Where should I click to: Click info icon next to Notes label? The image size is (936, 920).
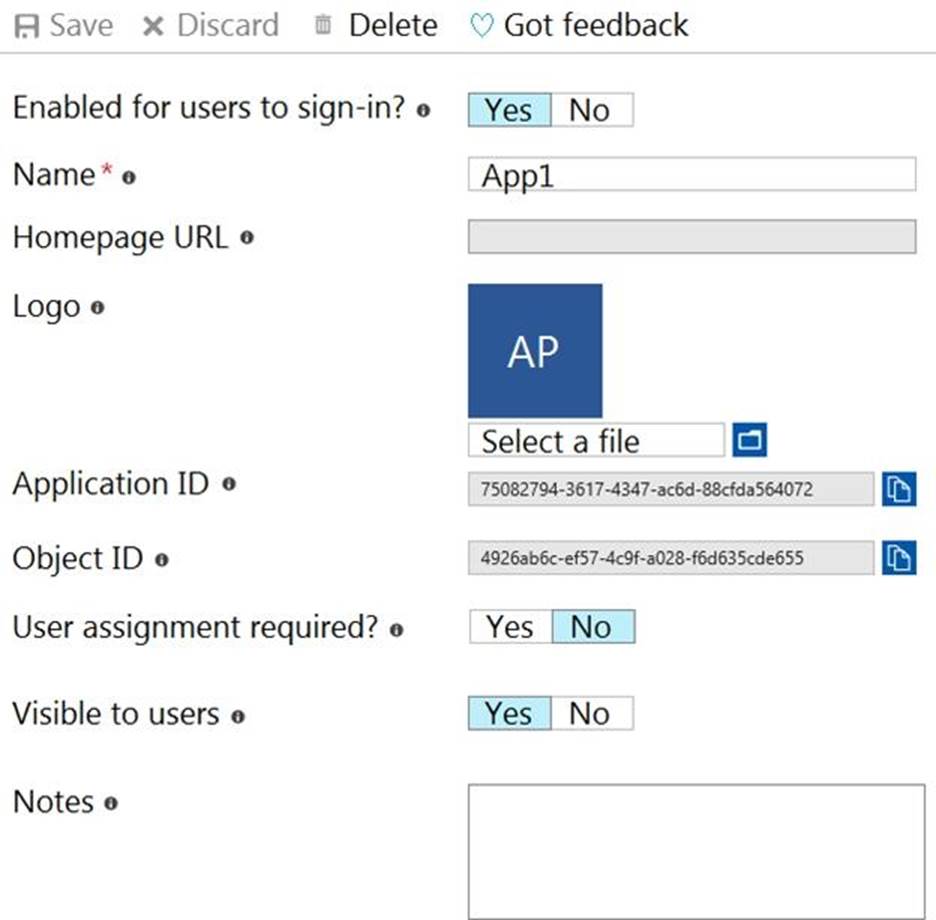111,803
